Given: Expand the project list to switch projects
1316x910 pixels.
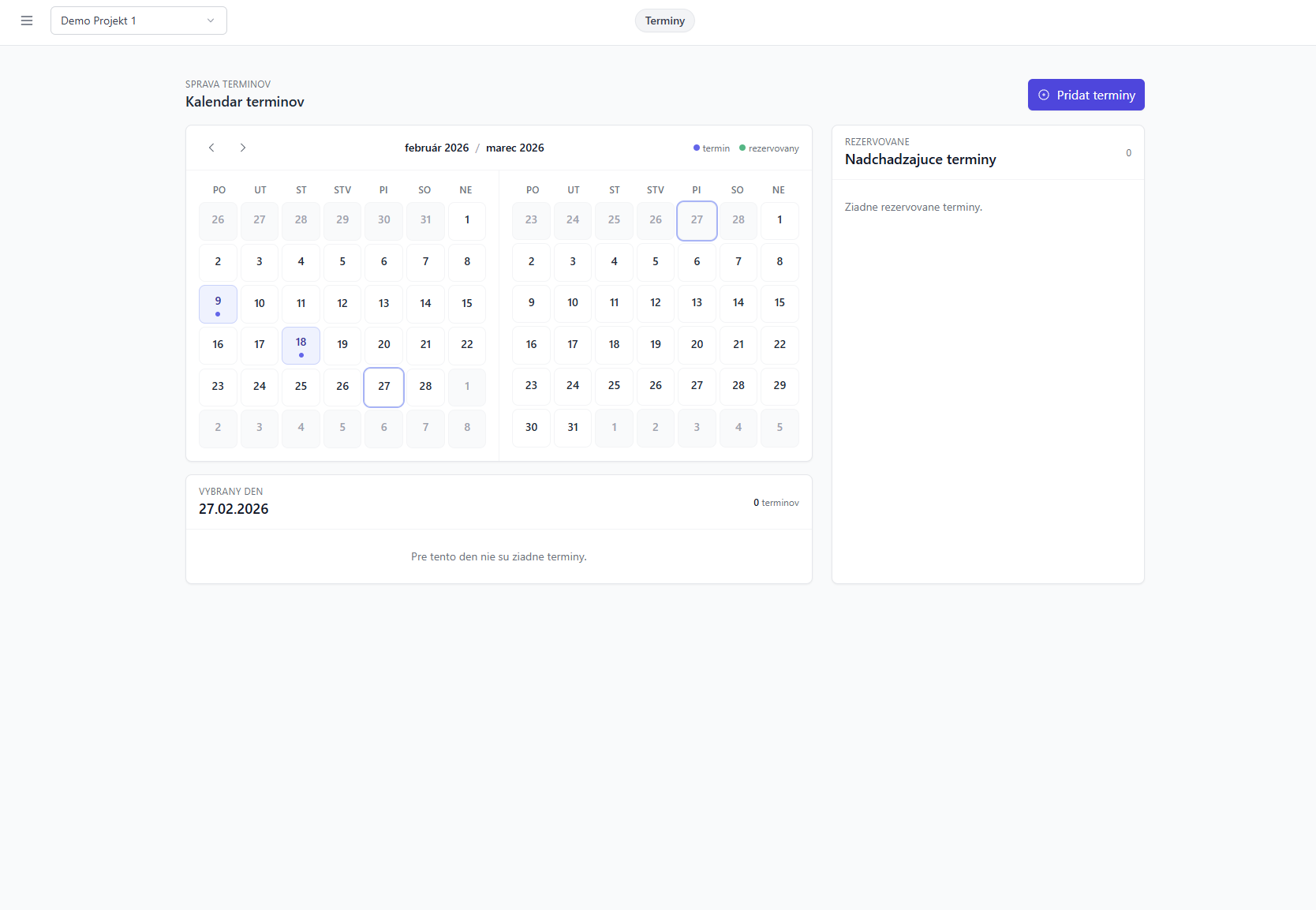Looking at the screenshot, I should [138, 21].
